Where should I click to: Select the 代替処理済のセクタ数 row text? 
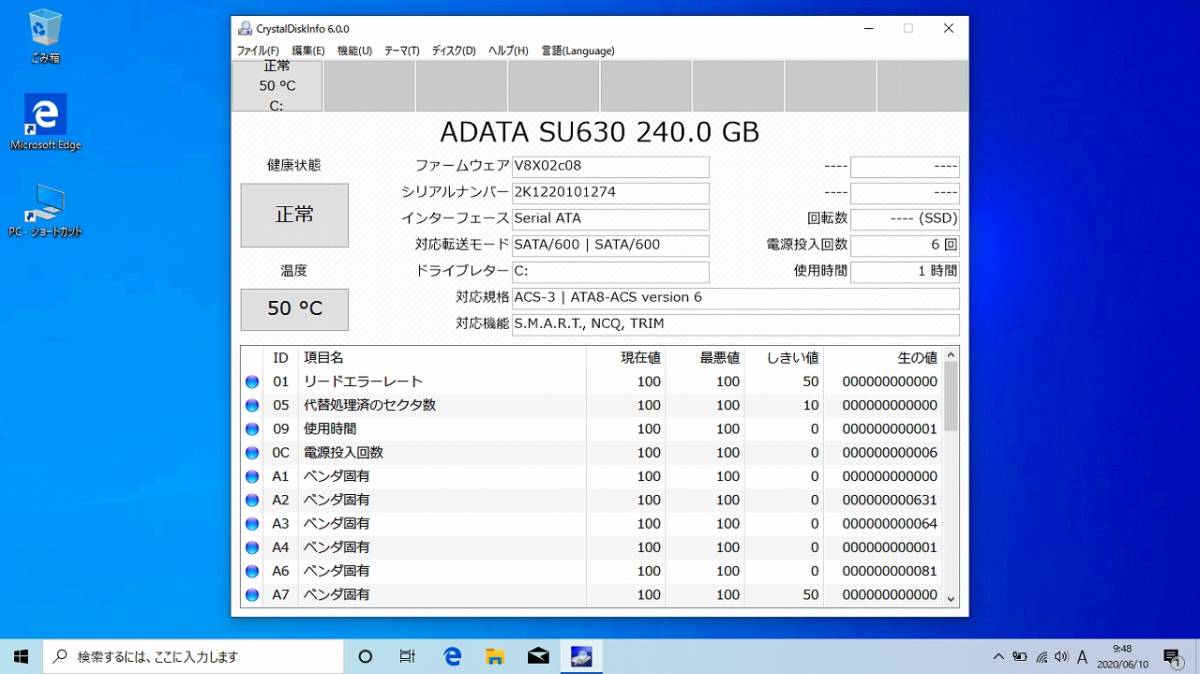coord(370,406)
